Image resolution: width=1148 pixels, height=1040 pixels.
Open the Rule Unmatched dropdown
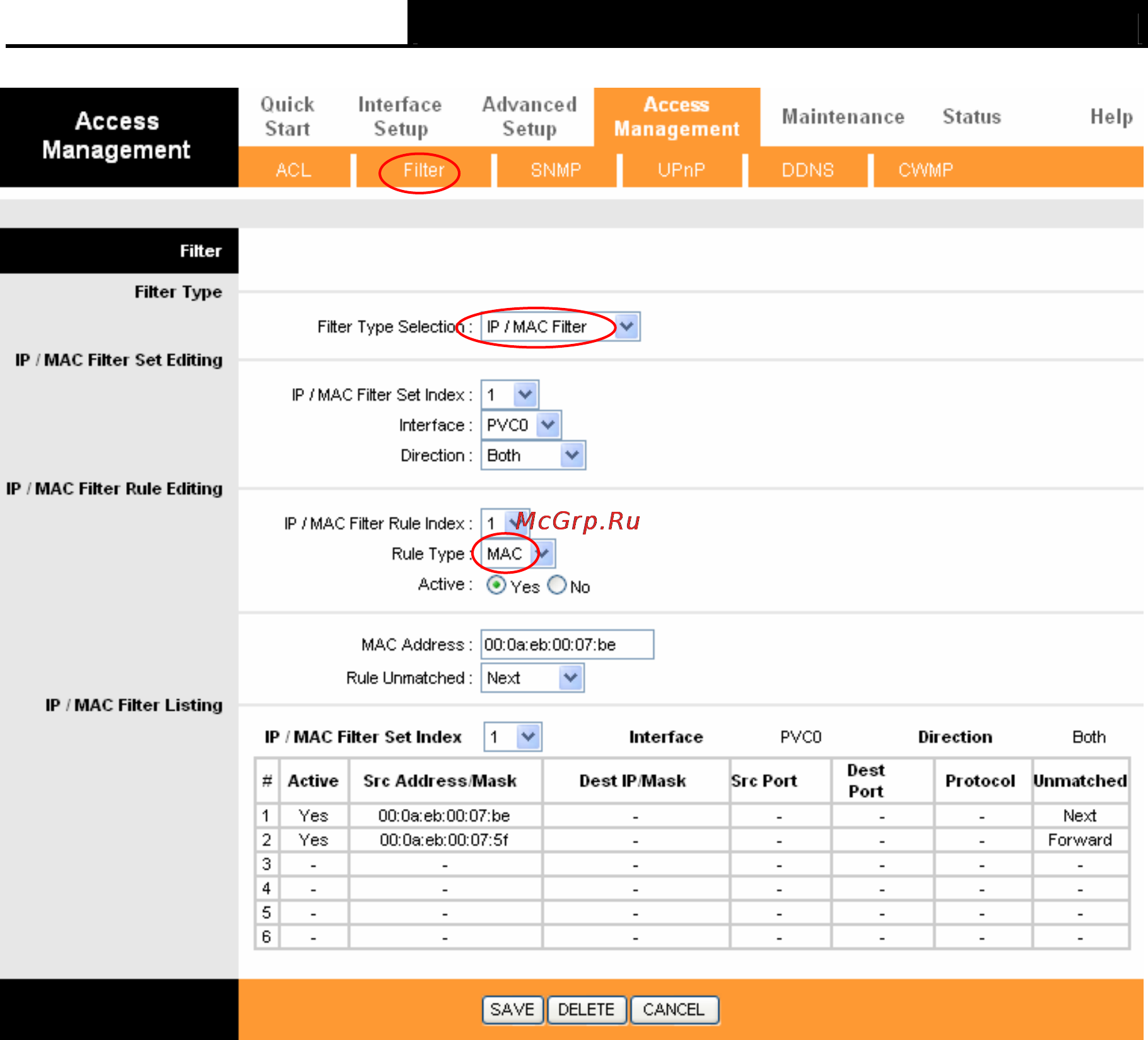click(x=532, y=678)
